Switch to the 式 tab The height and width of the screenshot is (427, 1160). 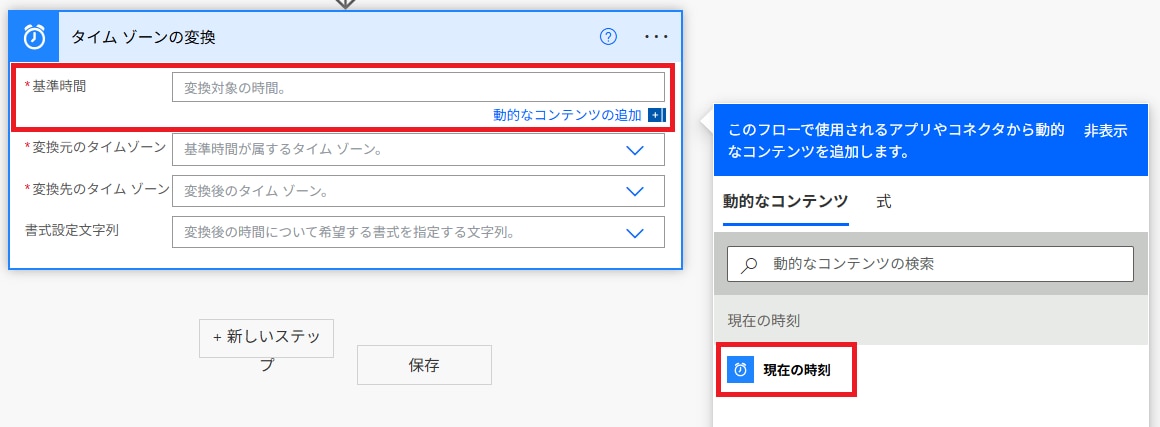tap(883, 202)
